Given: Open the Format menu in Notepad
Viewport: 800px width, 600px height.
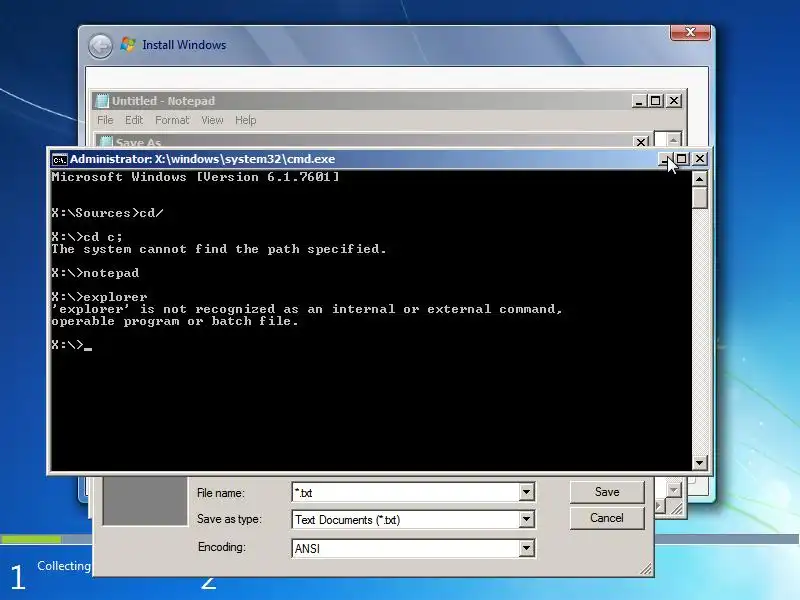Looking at the screenshot, I should pos(172,120).
